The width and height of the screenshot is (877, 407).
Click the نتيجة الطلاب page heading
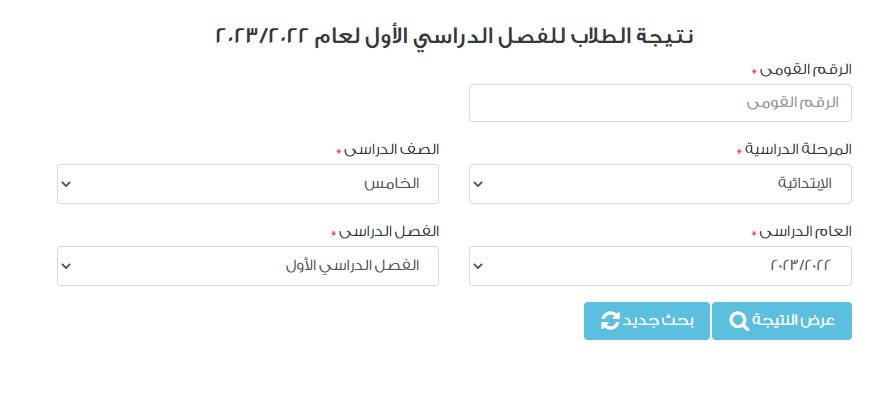[454, 36]
